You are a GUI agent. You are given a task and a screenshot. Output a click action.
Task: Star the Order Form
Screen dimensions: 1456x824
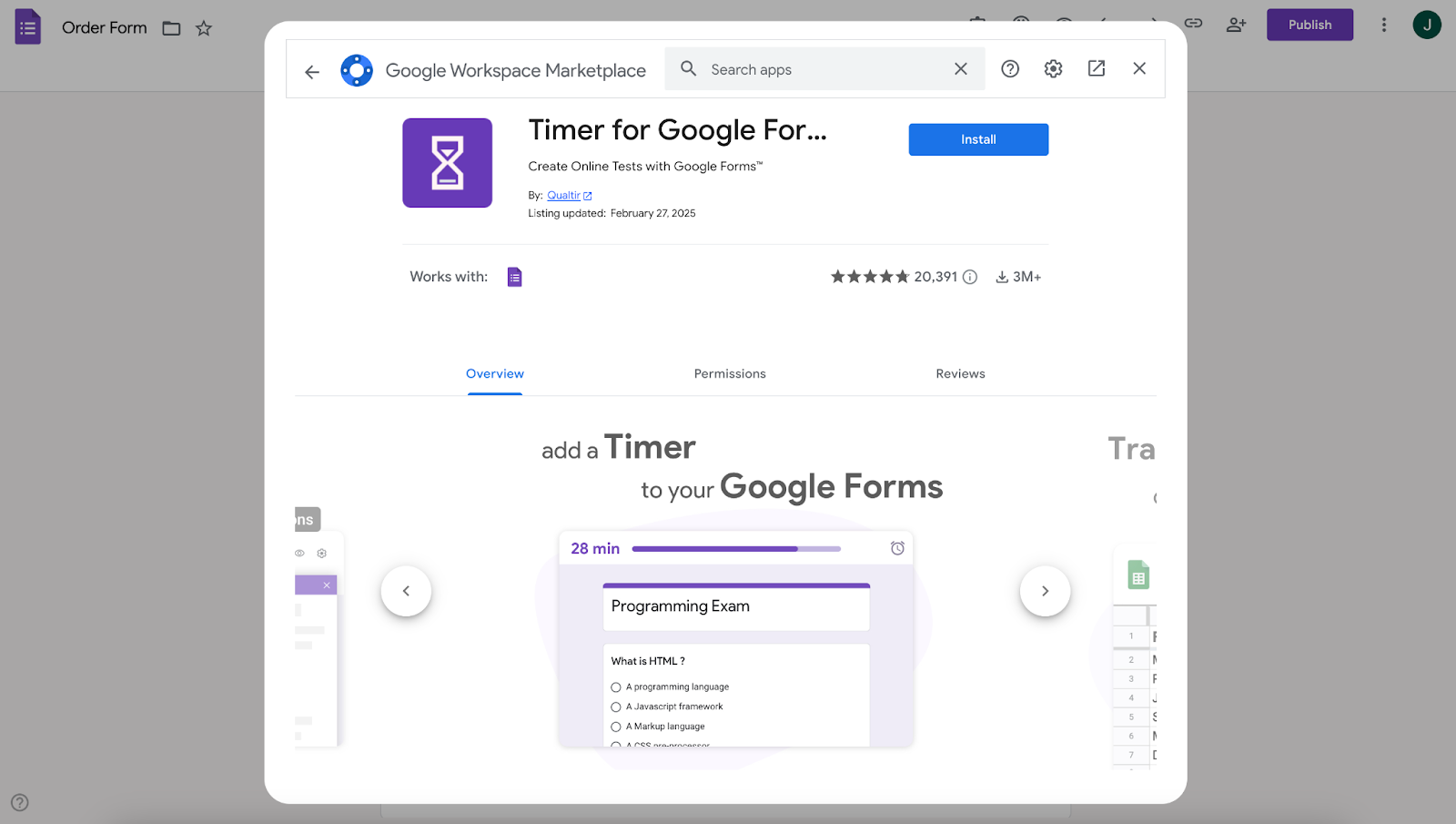(x=204, y=28)
